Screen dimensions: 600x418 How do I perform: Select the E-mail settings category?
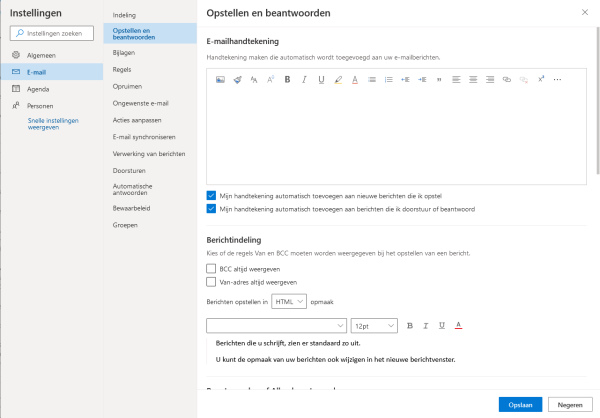(52, 72)
